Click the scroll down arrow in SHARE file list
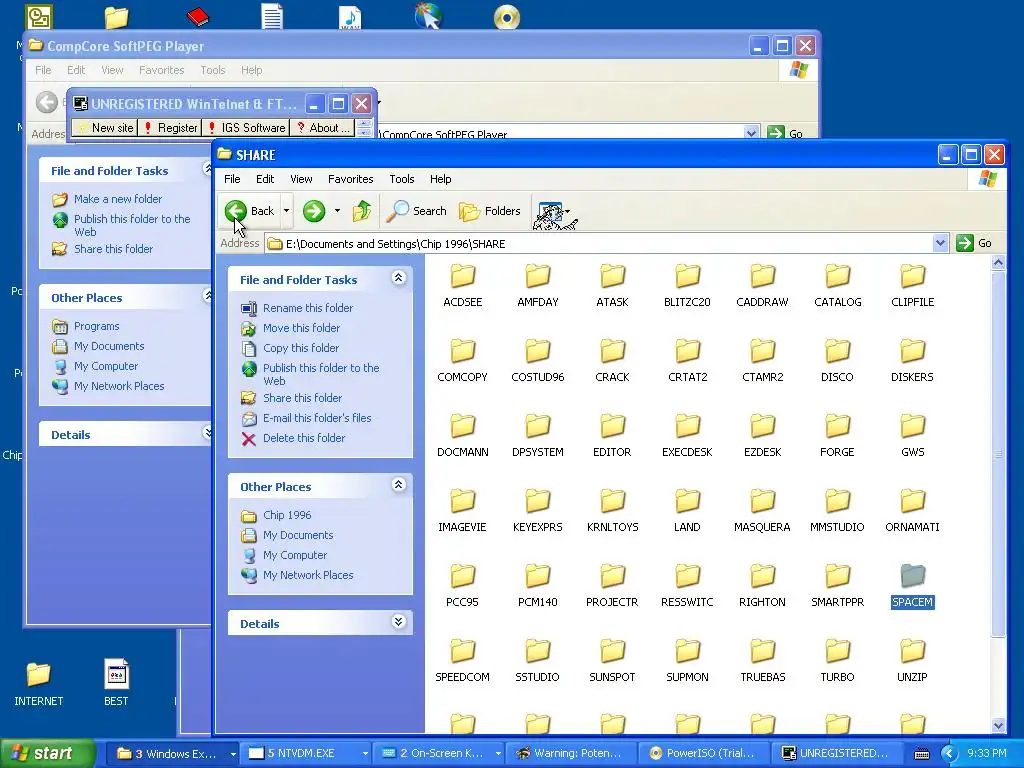Screen dimensions: 1024x768 [998, 725]
